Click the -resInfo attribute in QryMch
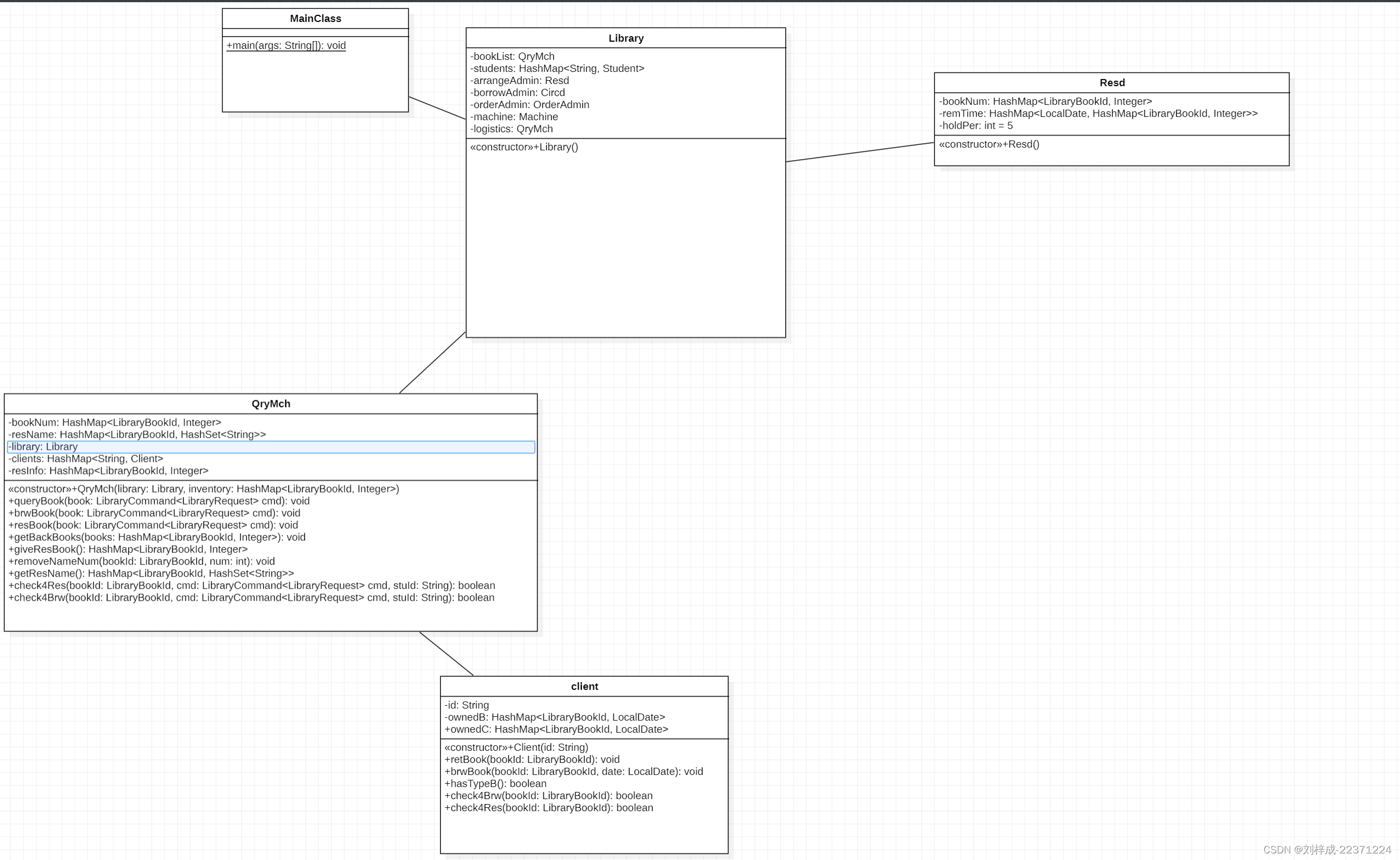The image size is (1400, 860). coord(109,471)
